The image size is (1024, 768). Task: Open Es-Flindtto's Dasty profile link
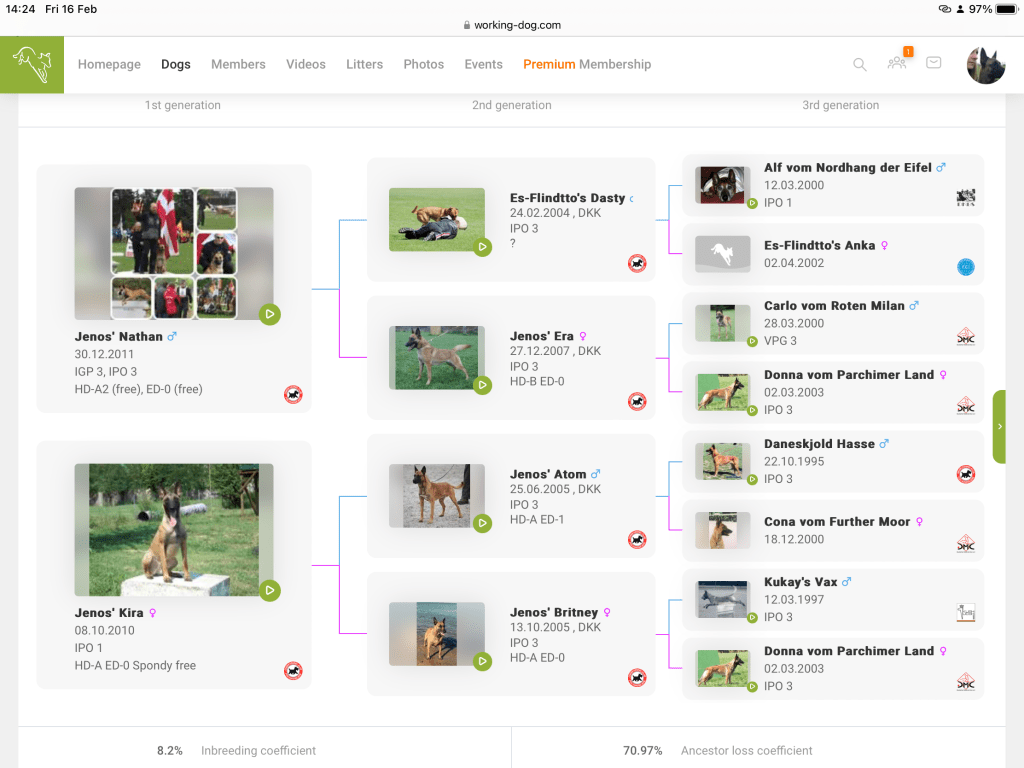click(567, 198)
